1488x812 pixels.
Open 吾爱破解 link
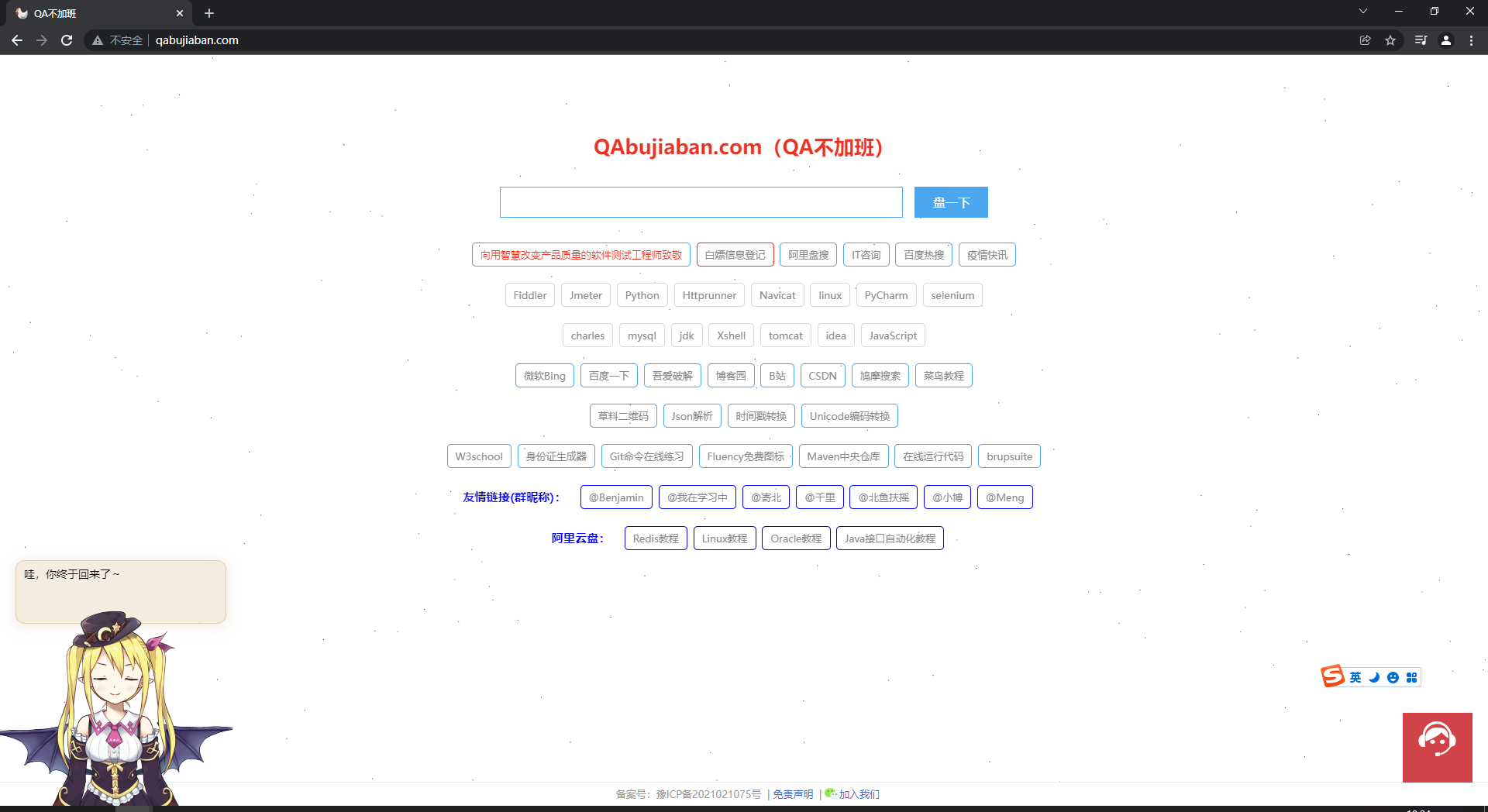click(673, 376)
